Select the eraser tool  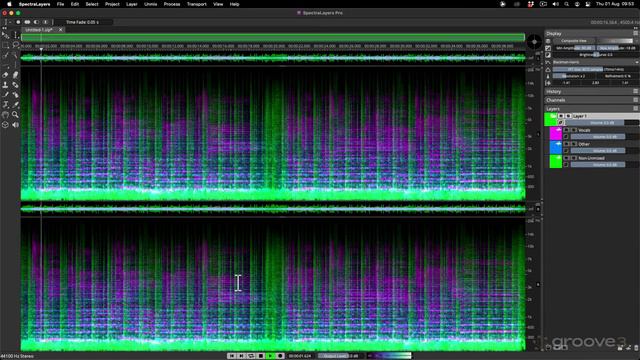tap(5, 75)
